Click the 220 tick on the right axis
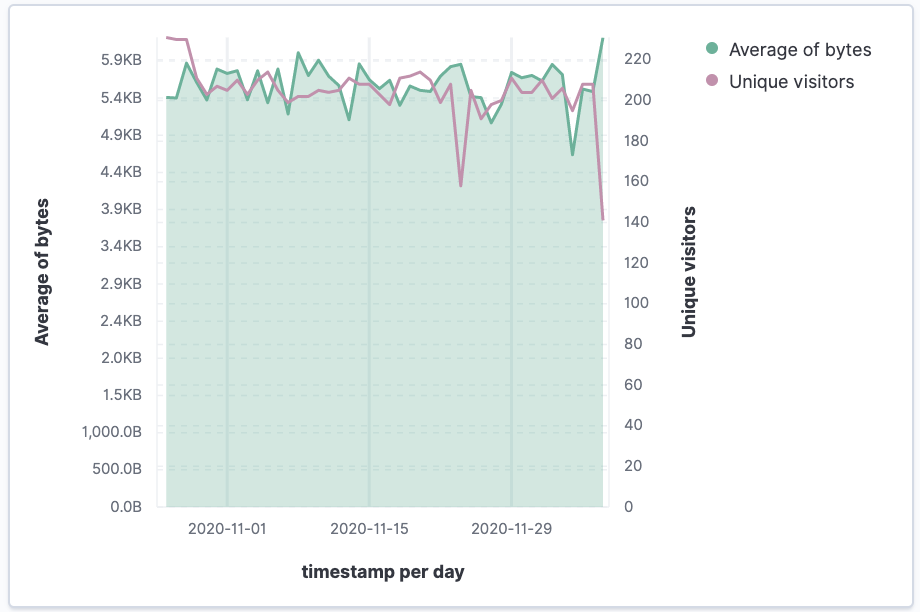 637,60
